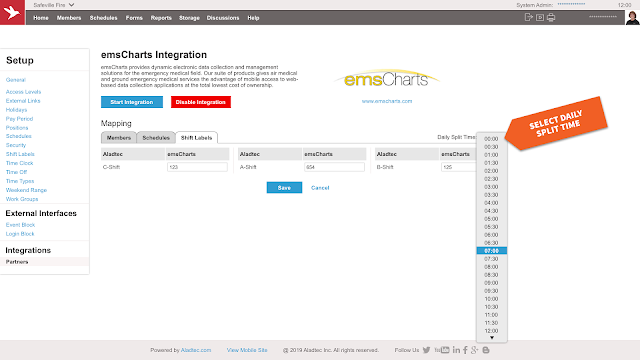Open the Reports menu

click(x=161, y=18)
